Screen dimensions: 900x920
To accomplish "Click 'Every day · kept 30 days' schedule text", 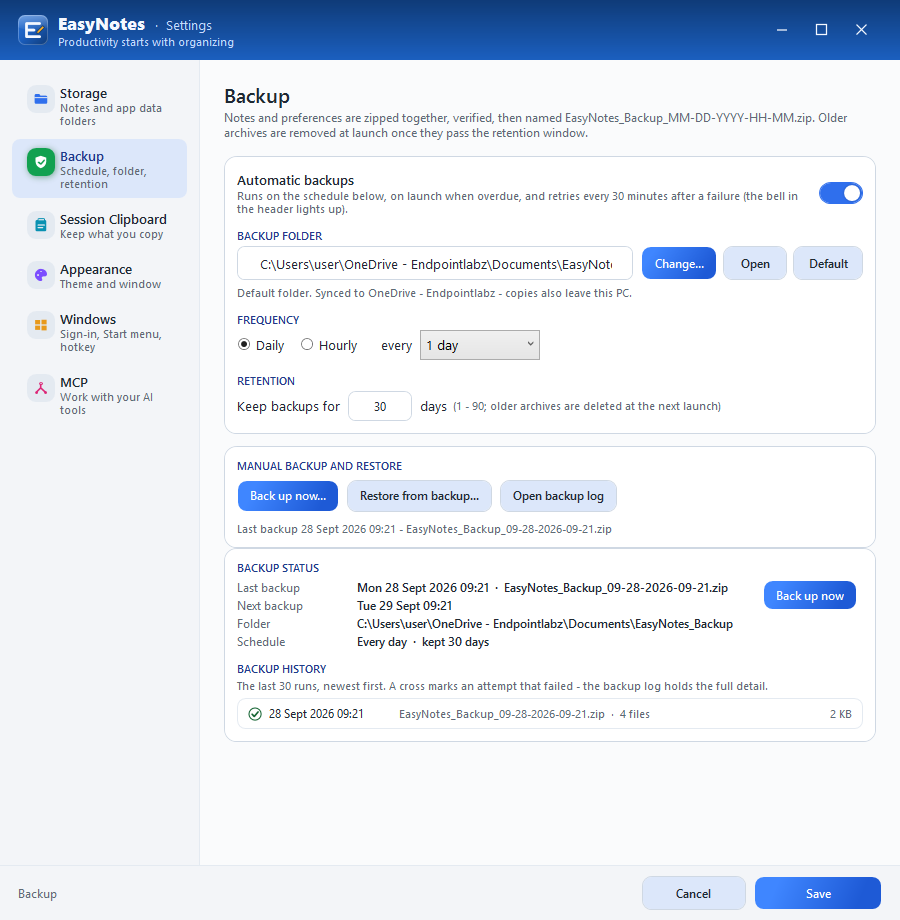I will point(422,642).
